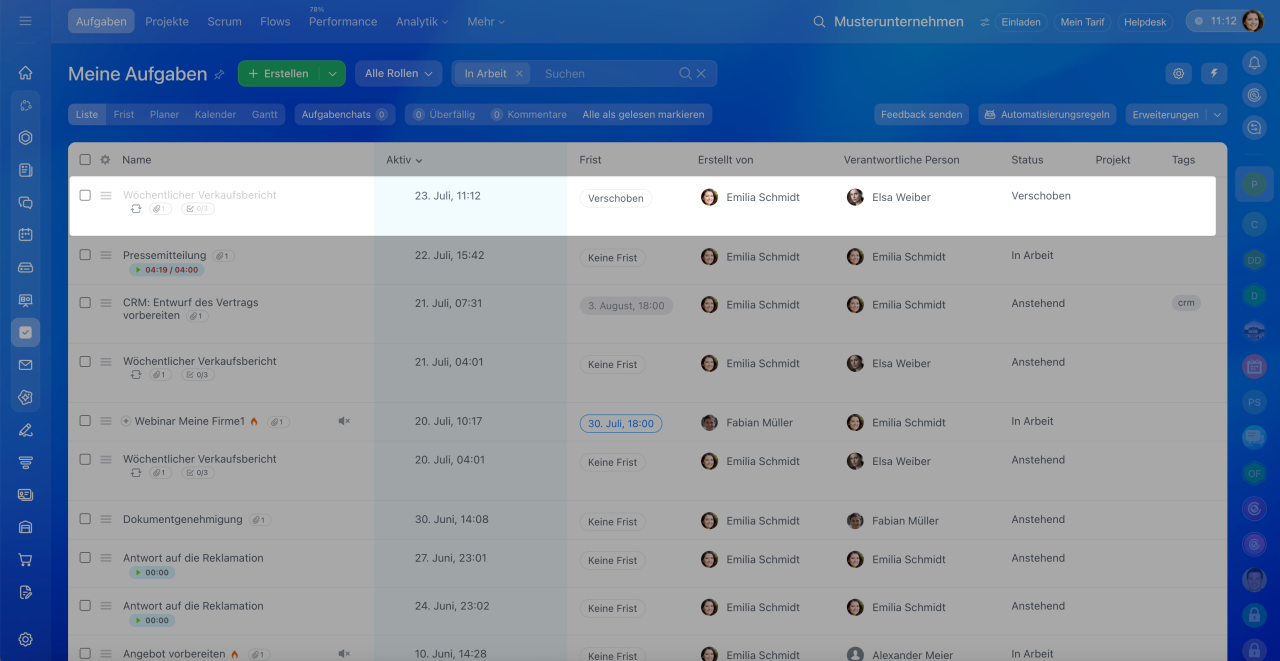Open the hamburger menu icon

coord(25,21)
